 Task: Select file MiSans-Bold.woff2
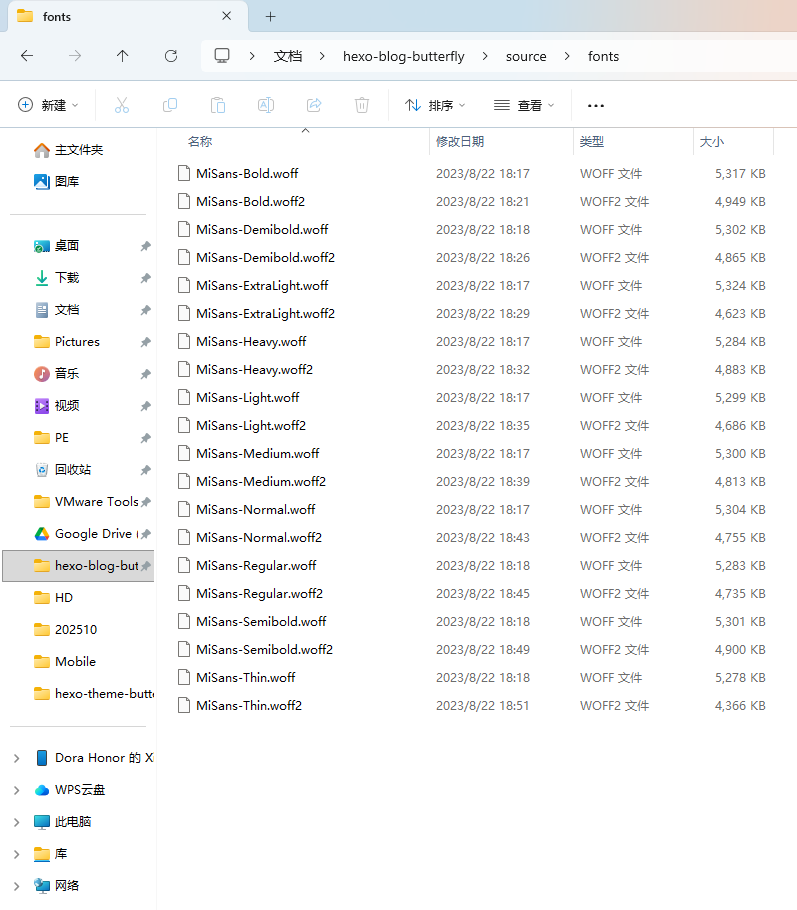[250, 201]
